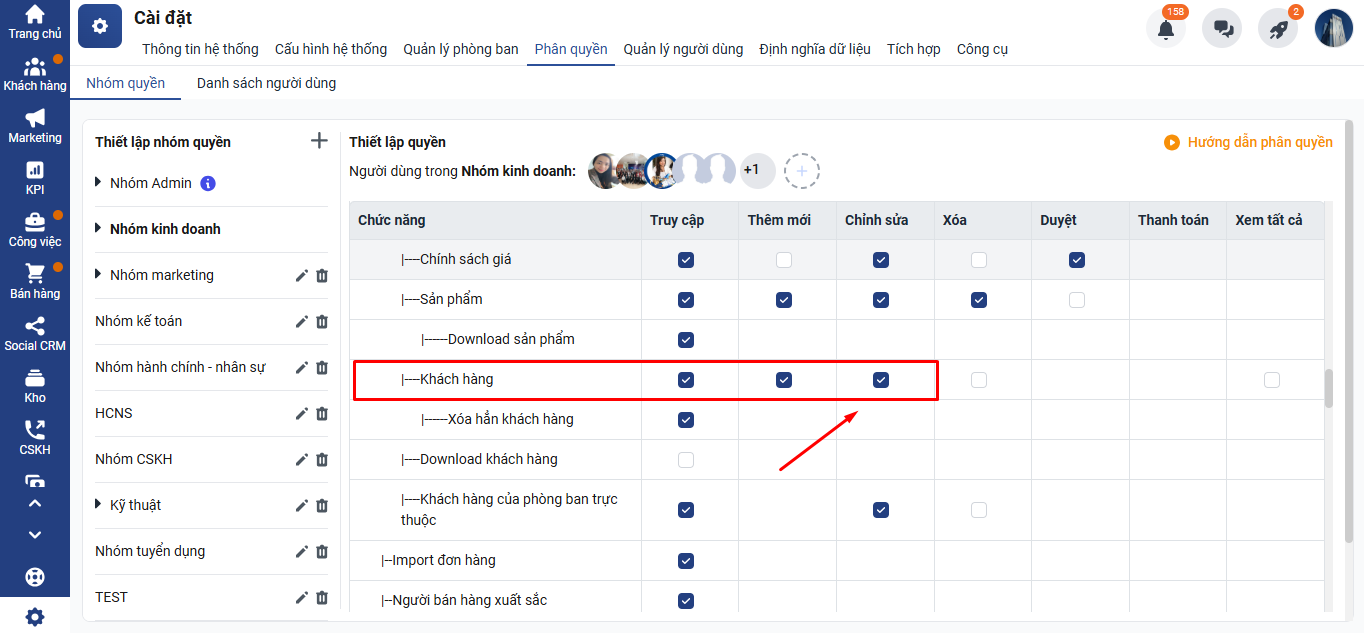This screenshot has height=633, width=1364.
Task: Open Danh sách người dùng tab
Action: (x=266, y=83)
